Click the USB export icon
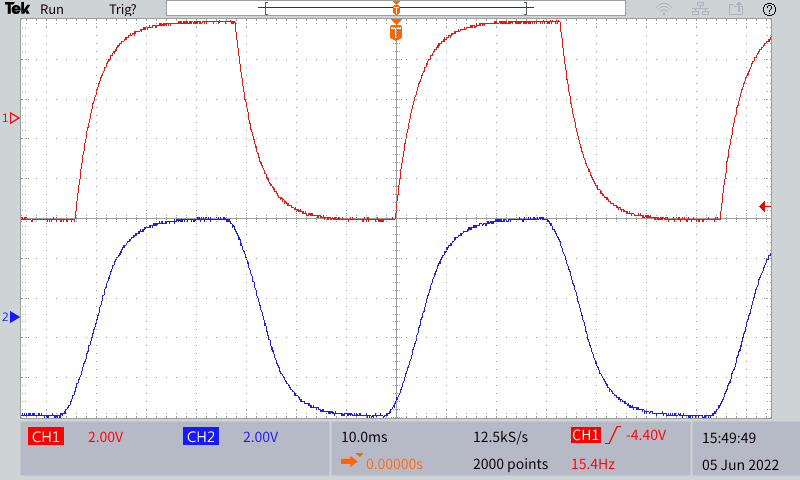The height and width of the screenshot is (480, 800). (735, 9)
